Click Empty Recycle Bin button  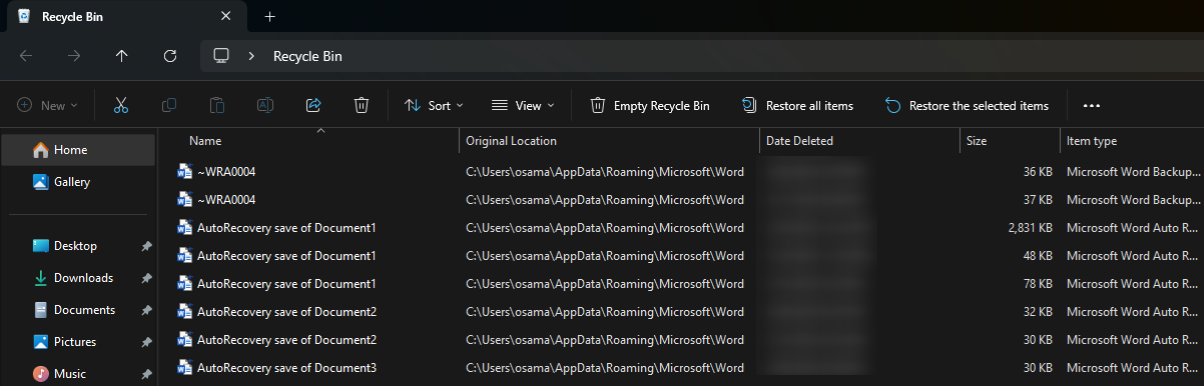pos(650,105)
